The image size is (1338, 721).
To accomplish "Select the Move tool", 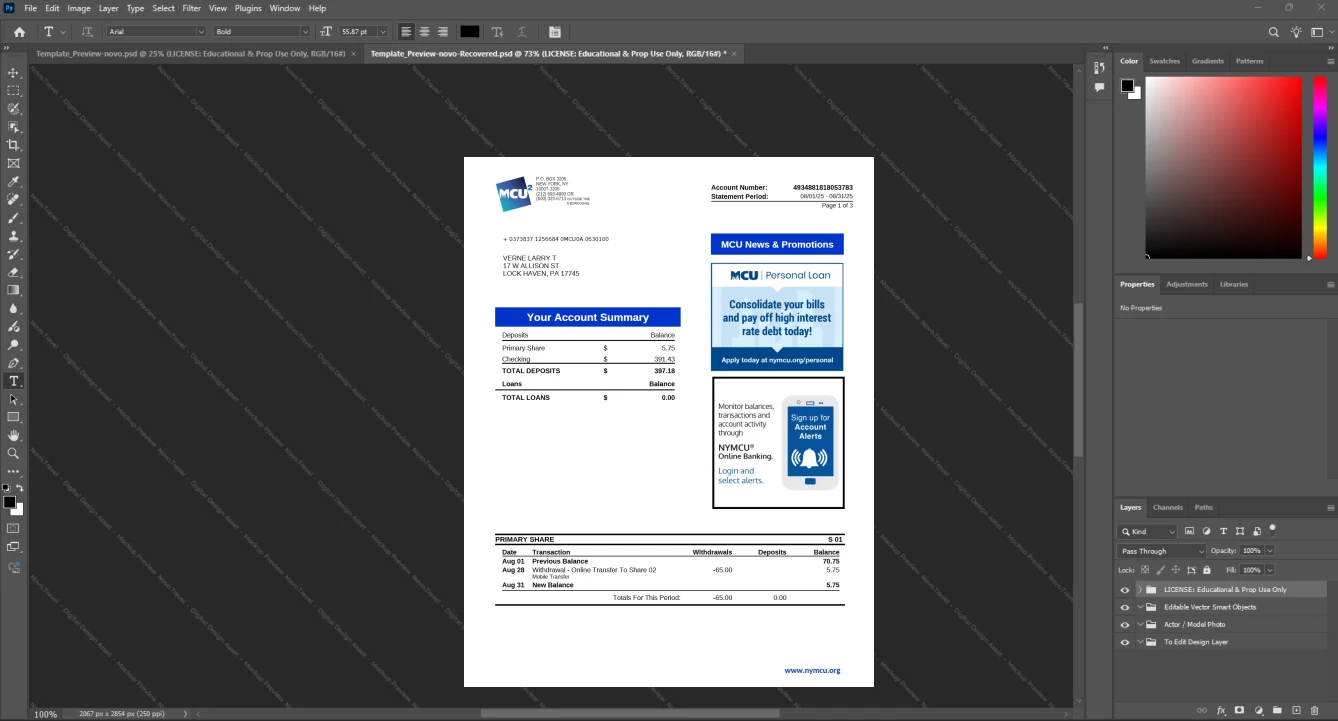I will coord(13,73).
